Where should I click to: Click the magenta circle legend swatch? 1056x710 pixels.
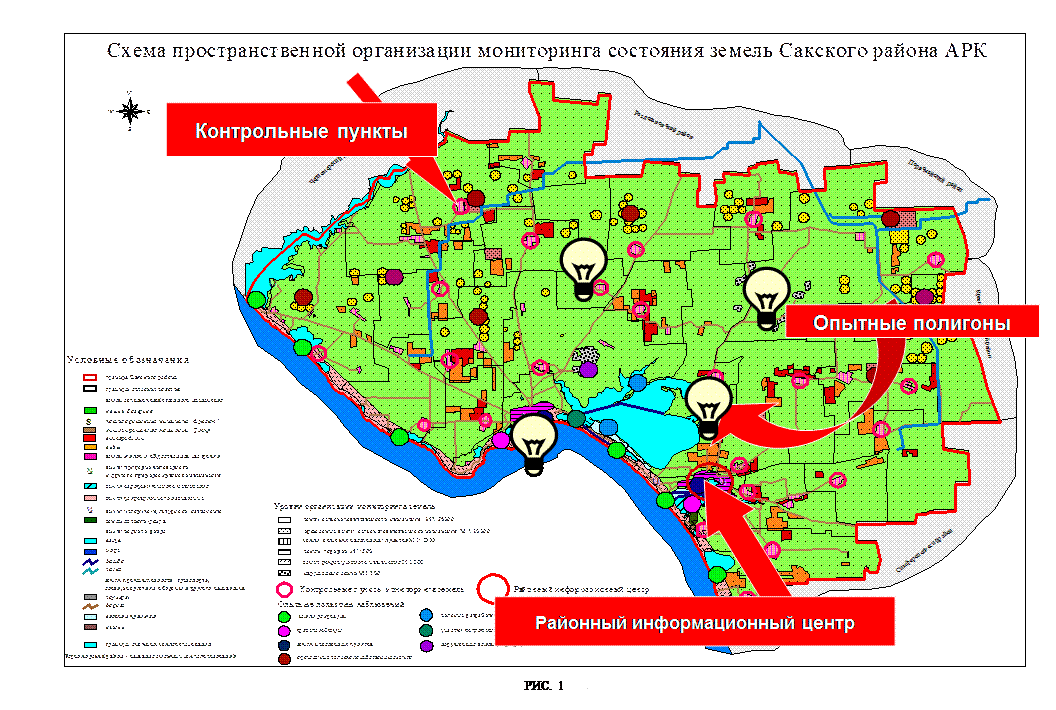[284, 632]
